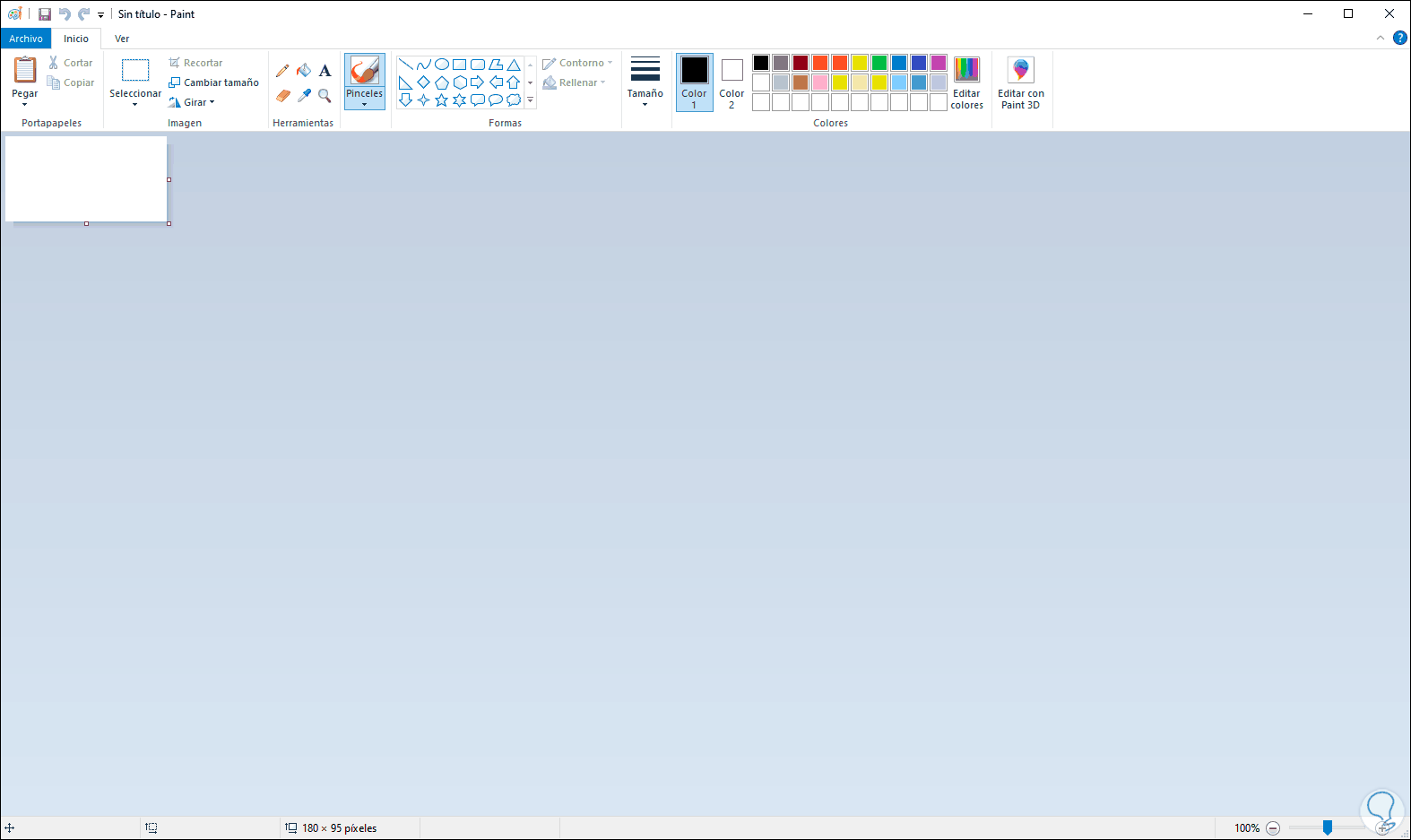
Task: Zoom out with the minus button
Action: 1273,828
